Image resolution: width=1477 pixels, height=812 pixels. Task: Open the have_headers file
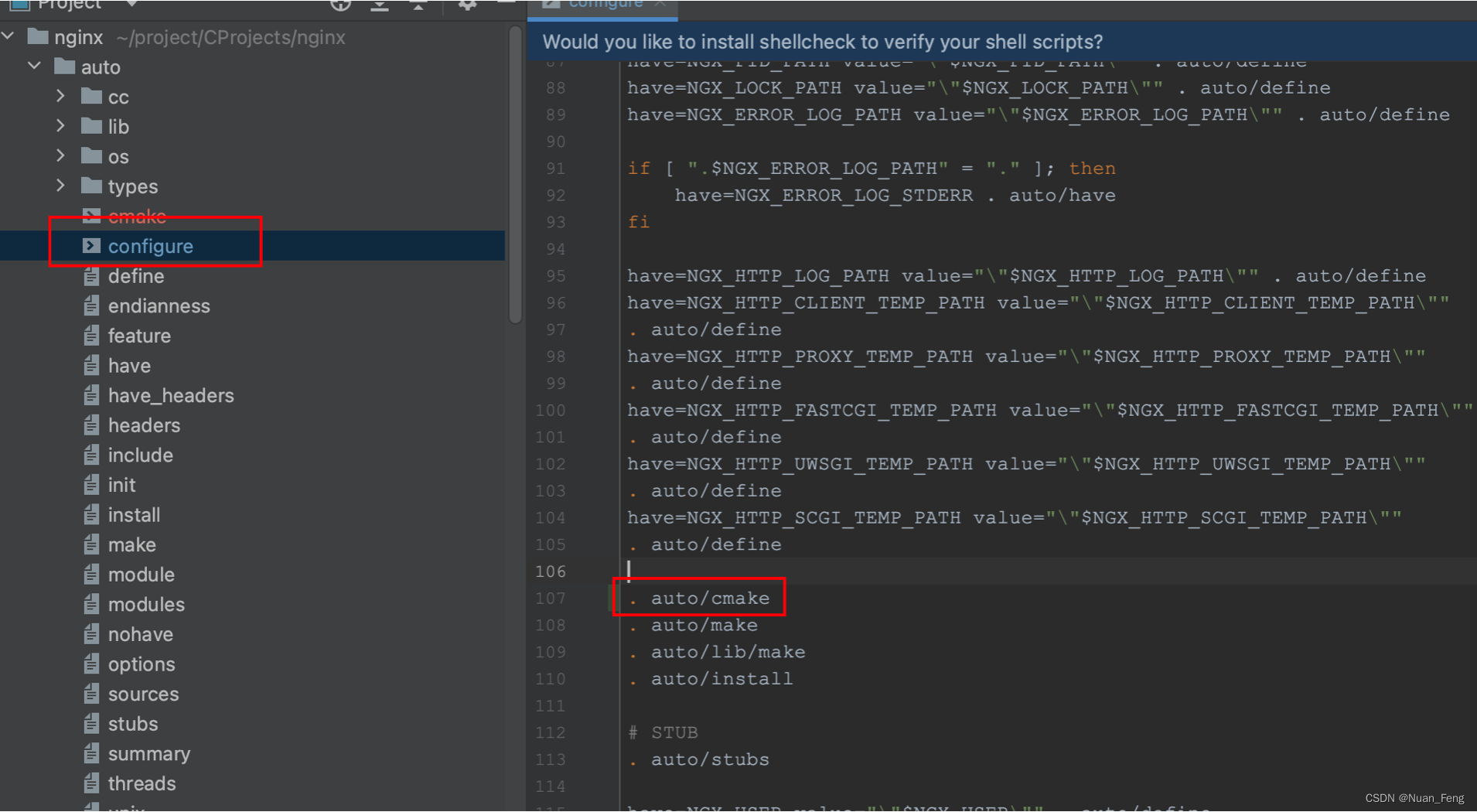(171, 395)
